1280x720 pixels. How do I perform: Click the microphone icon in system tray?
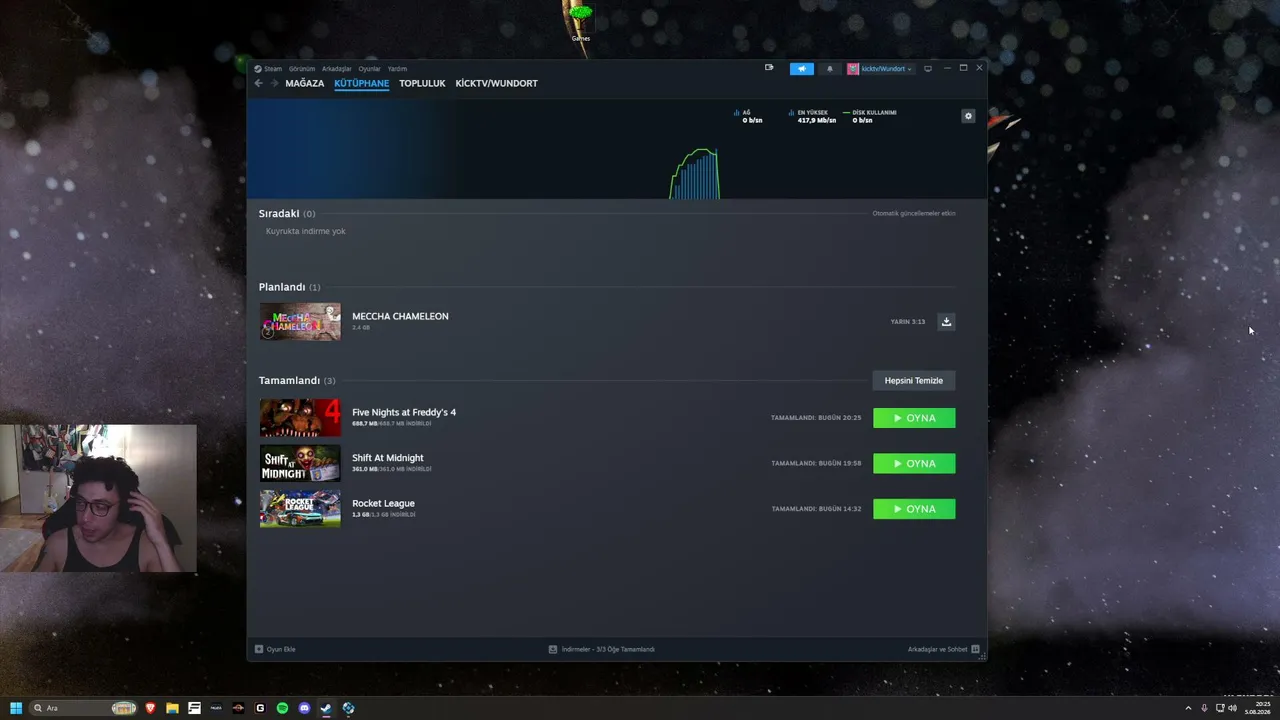(x=1204, y=708)
